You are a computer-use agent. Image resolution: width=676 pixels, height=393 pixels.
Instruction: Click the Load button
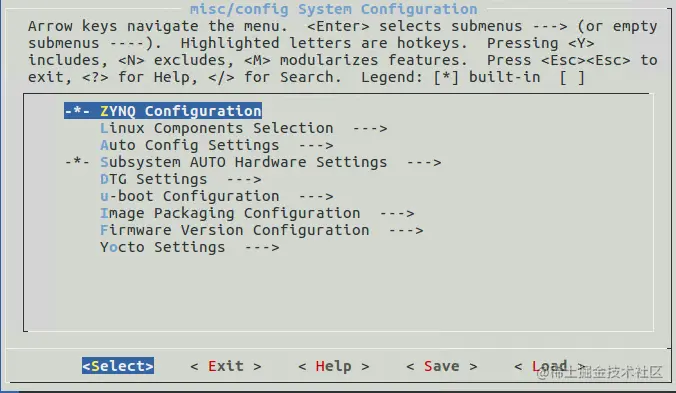coord(550,366)
